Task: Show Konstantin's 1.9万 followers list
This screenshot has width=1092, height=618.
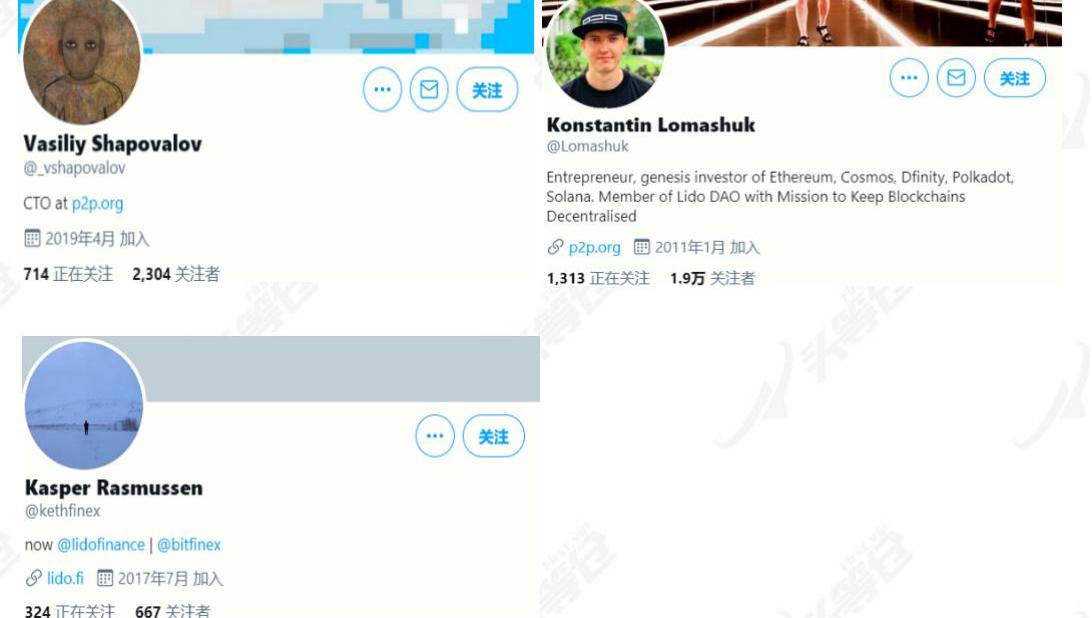Action: 712,278
